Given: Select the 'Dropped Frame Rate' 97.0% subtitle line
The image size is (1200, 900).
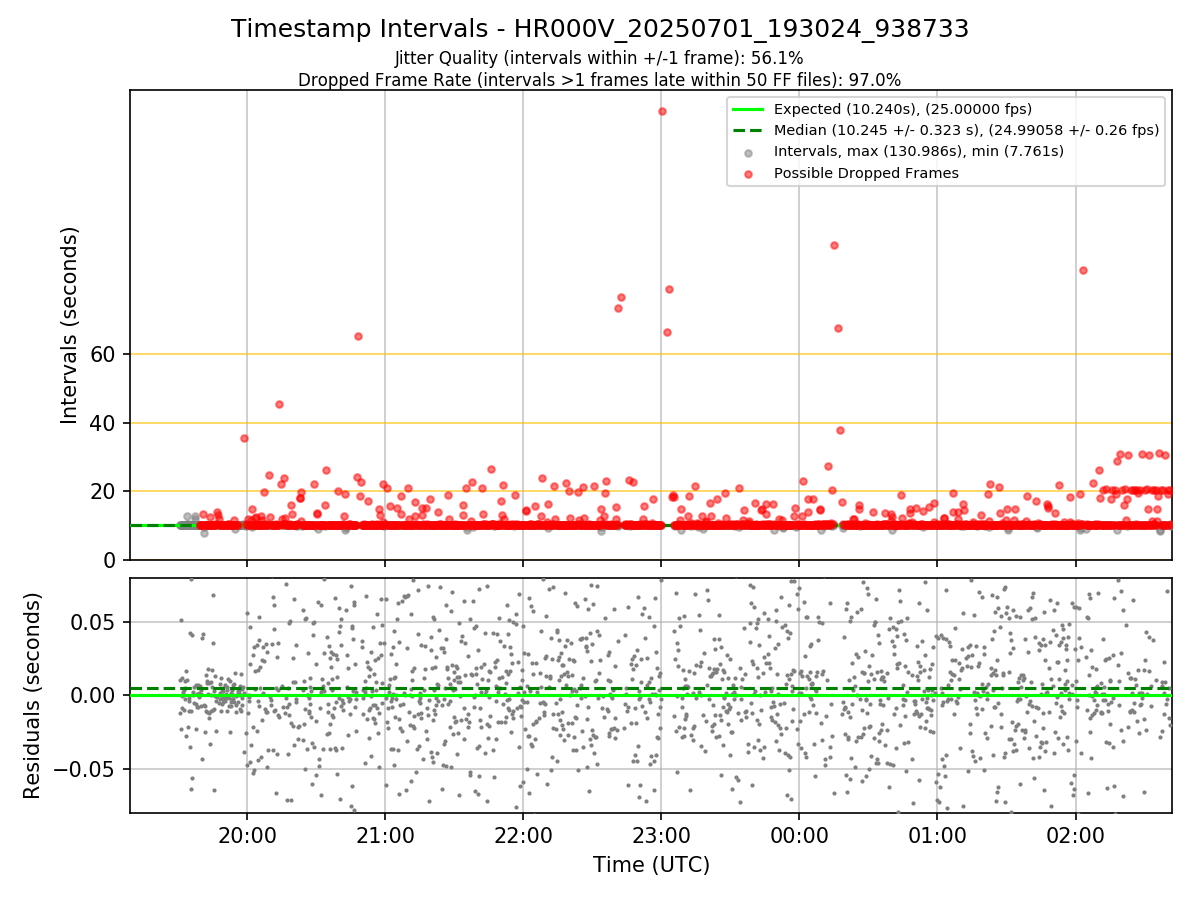Looking at the screenshot, I should point(600,80).
